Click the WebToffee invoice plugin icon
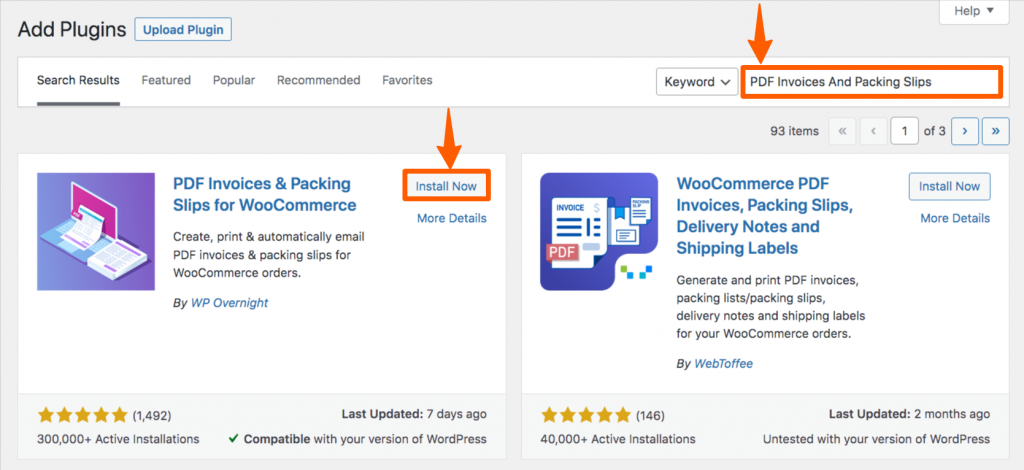The height and width of the screenshot is (470, 1024). [599, 232]
